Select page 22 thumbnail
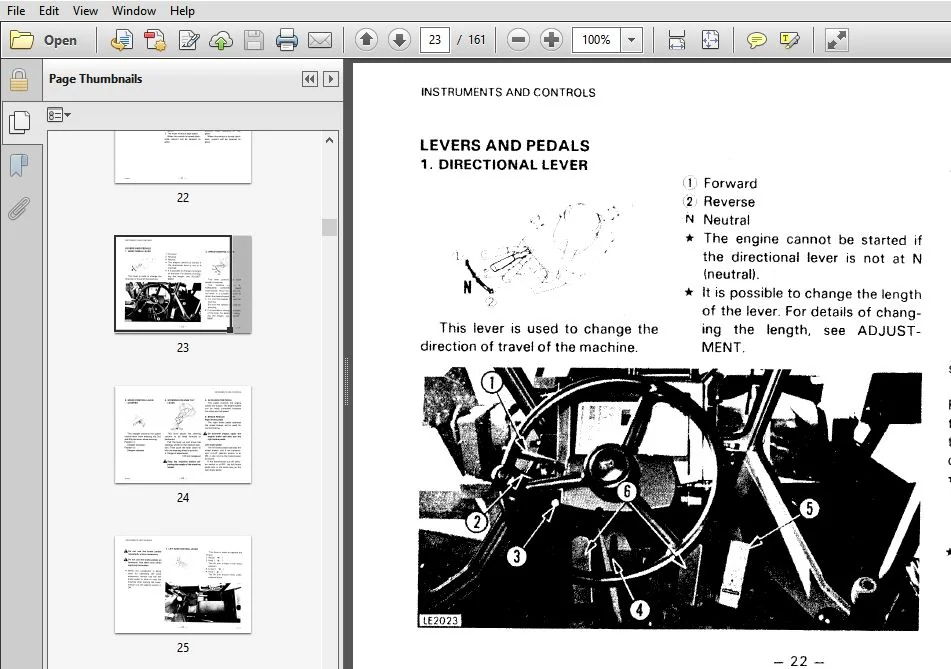 pos(183,156)
